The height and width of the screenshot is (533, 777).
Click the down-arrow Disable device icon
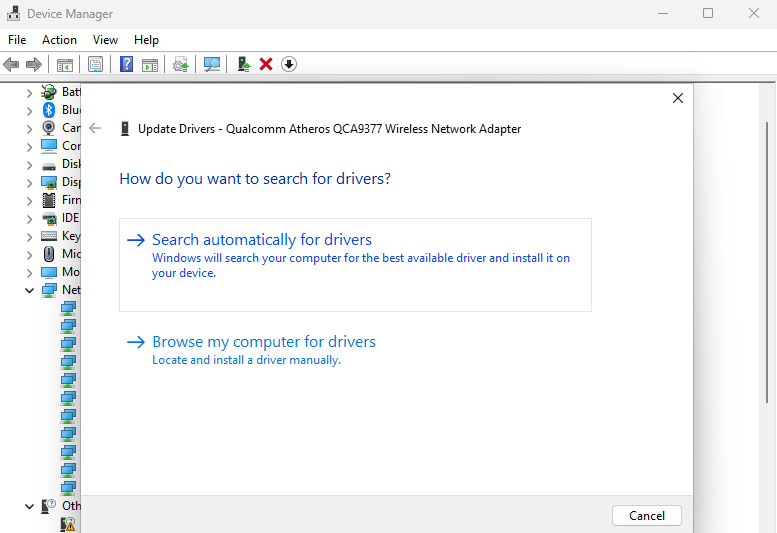289,64
